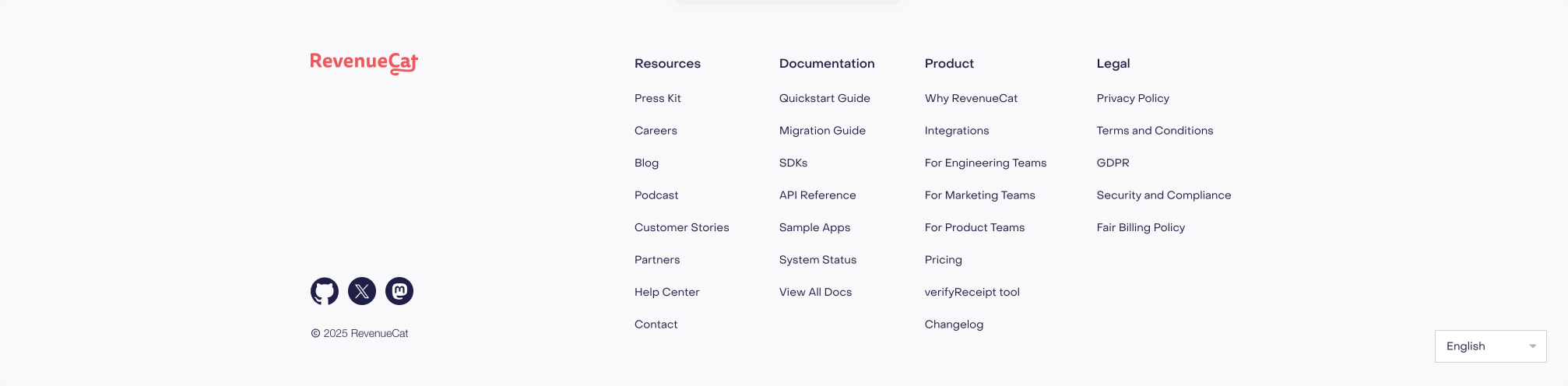Screen dimensions: 1568x386
Task: Go to SDKs documentation
Action: [x=793, y=163]
